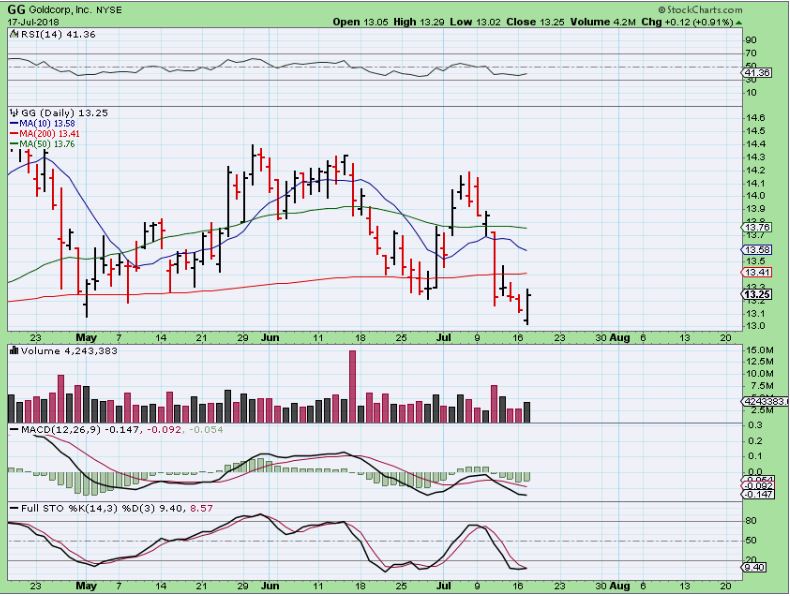Click the indicator icon beside RSI(14)
Screen dimensions: 790x596
[x=14, y=34]
